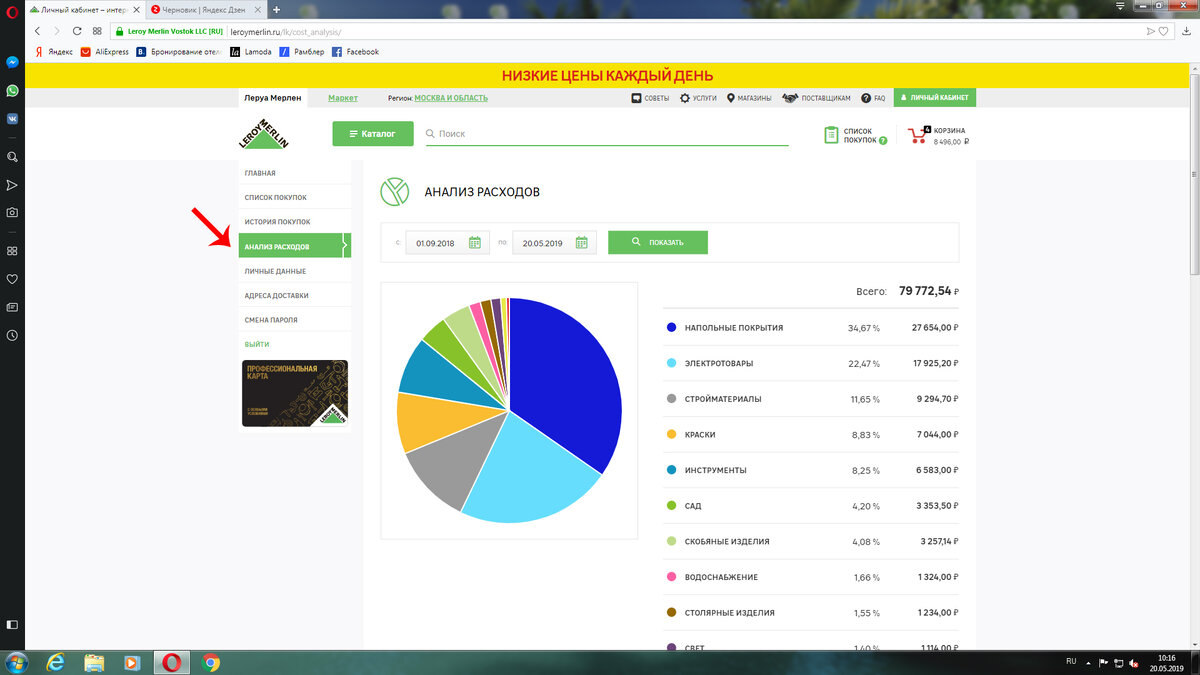The height and width of the screenshot is (675, 1200).
Task: Open the Каталог dropdown button
Action: (x=372, y=133)
